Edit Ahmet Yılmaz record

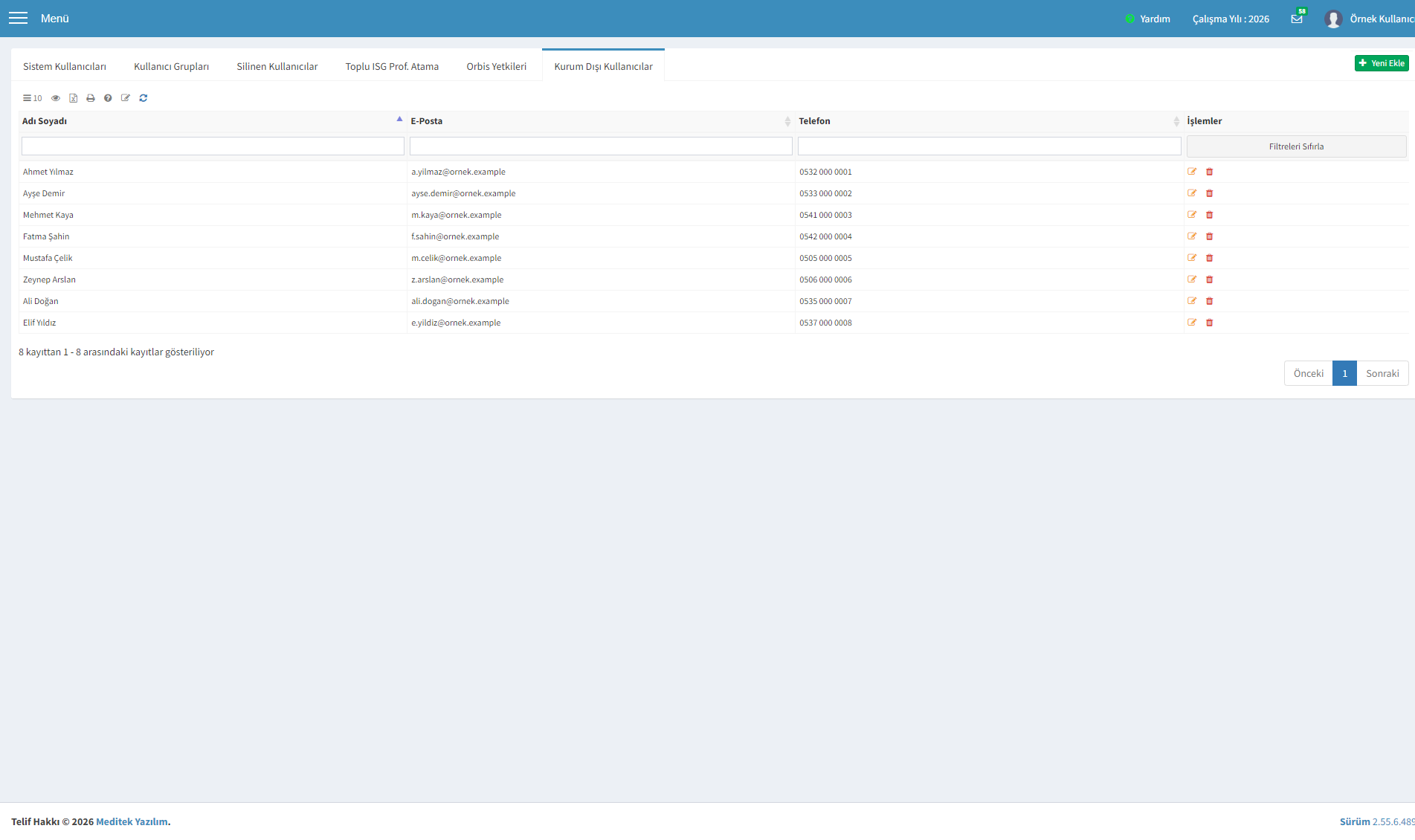coord(1192,172)
